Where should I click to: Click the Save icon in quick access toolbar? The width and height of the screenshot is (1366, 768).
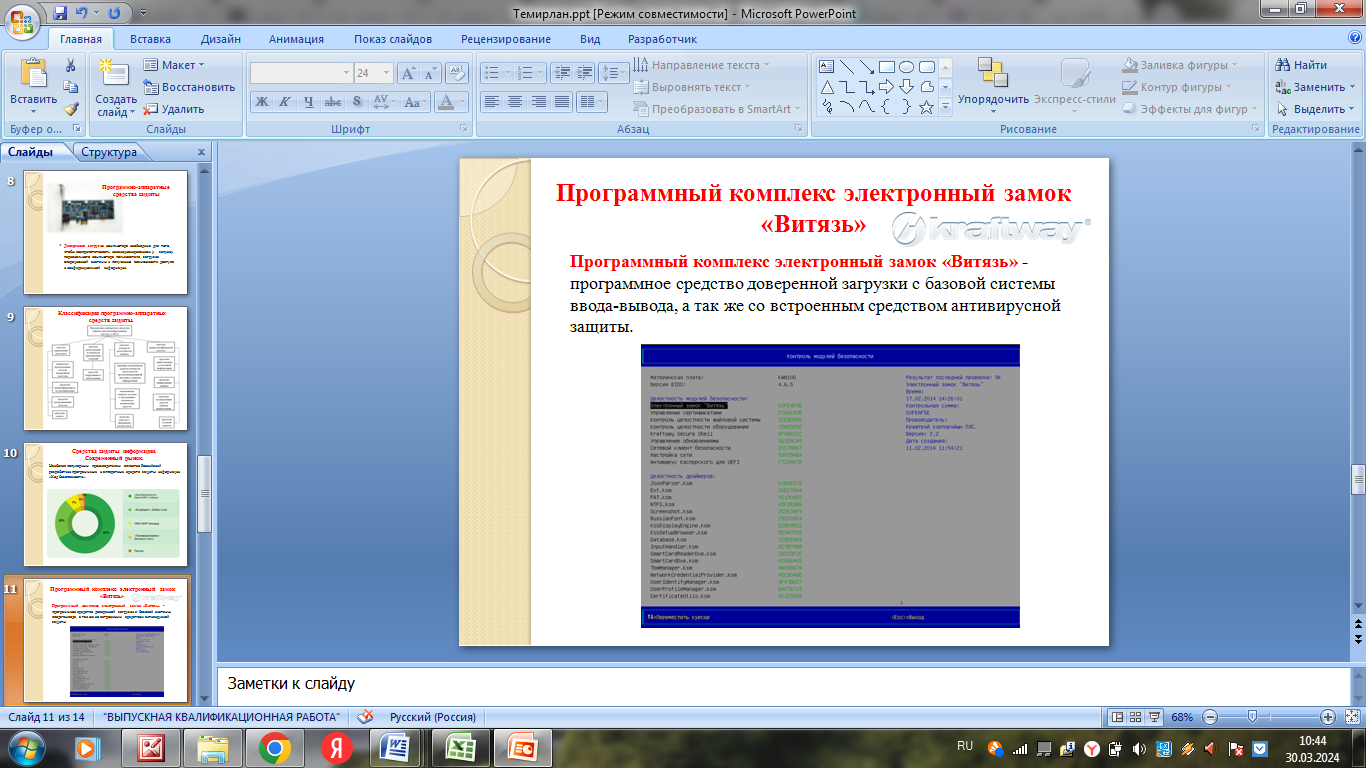coord(60,14)
